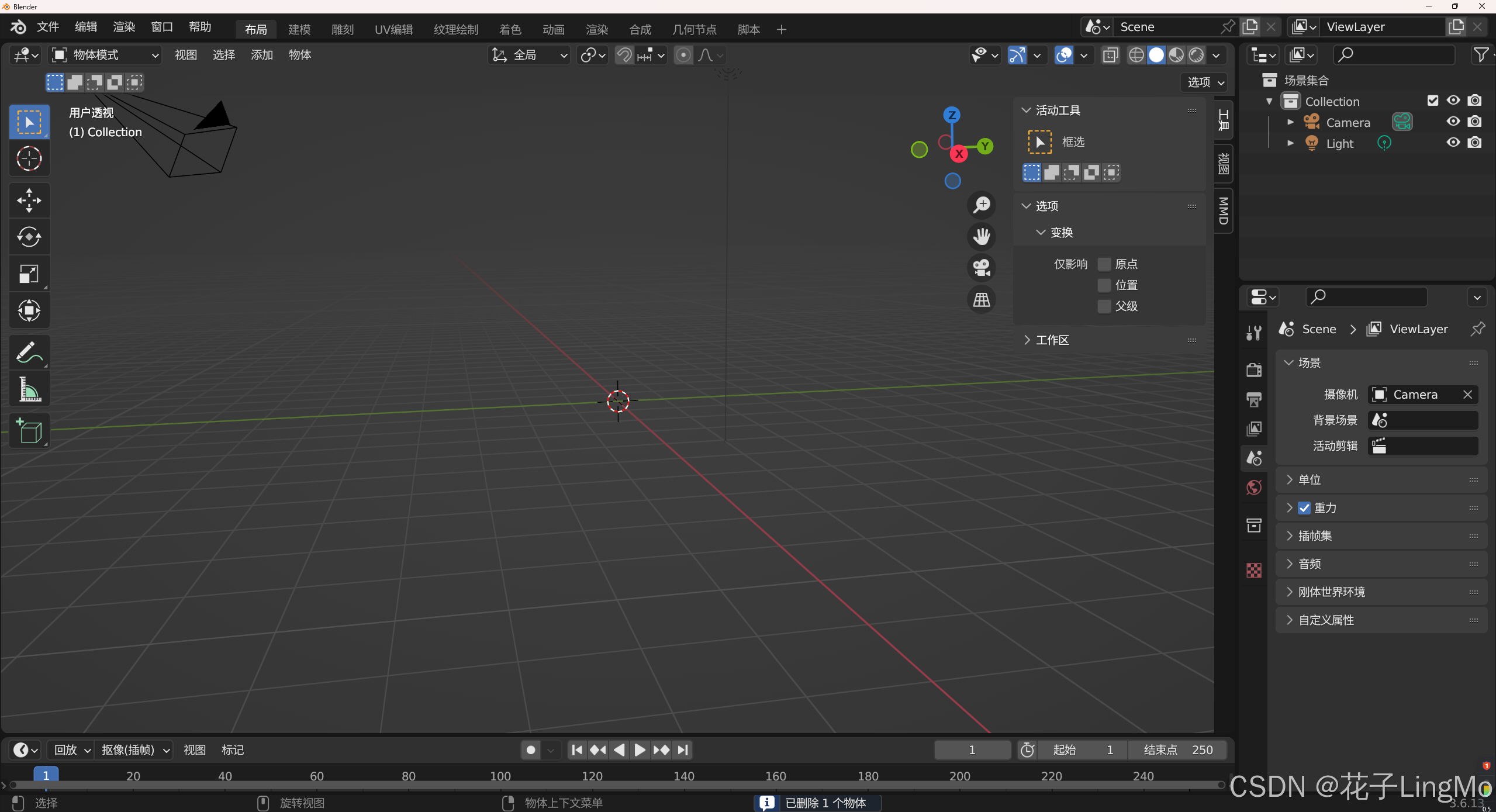The image size is (1496, 812).
Task: Hide Light object with eye icon
Action: pos(1453,143)
